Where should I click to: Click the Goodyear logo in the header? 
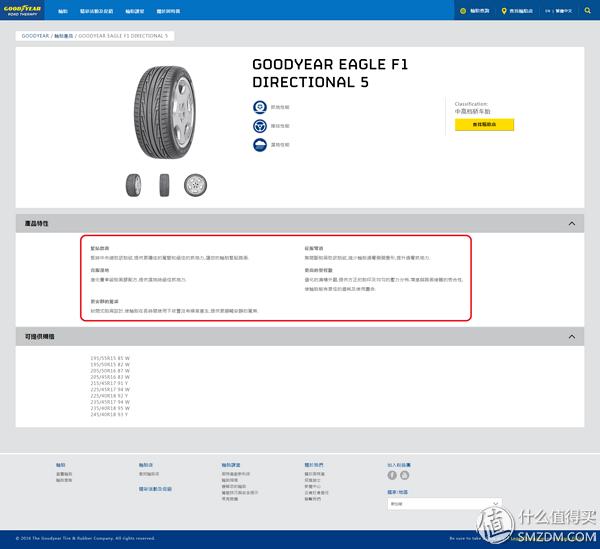point(22,10)
